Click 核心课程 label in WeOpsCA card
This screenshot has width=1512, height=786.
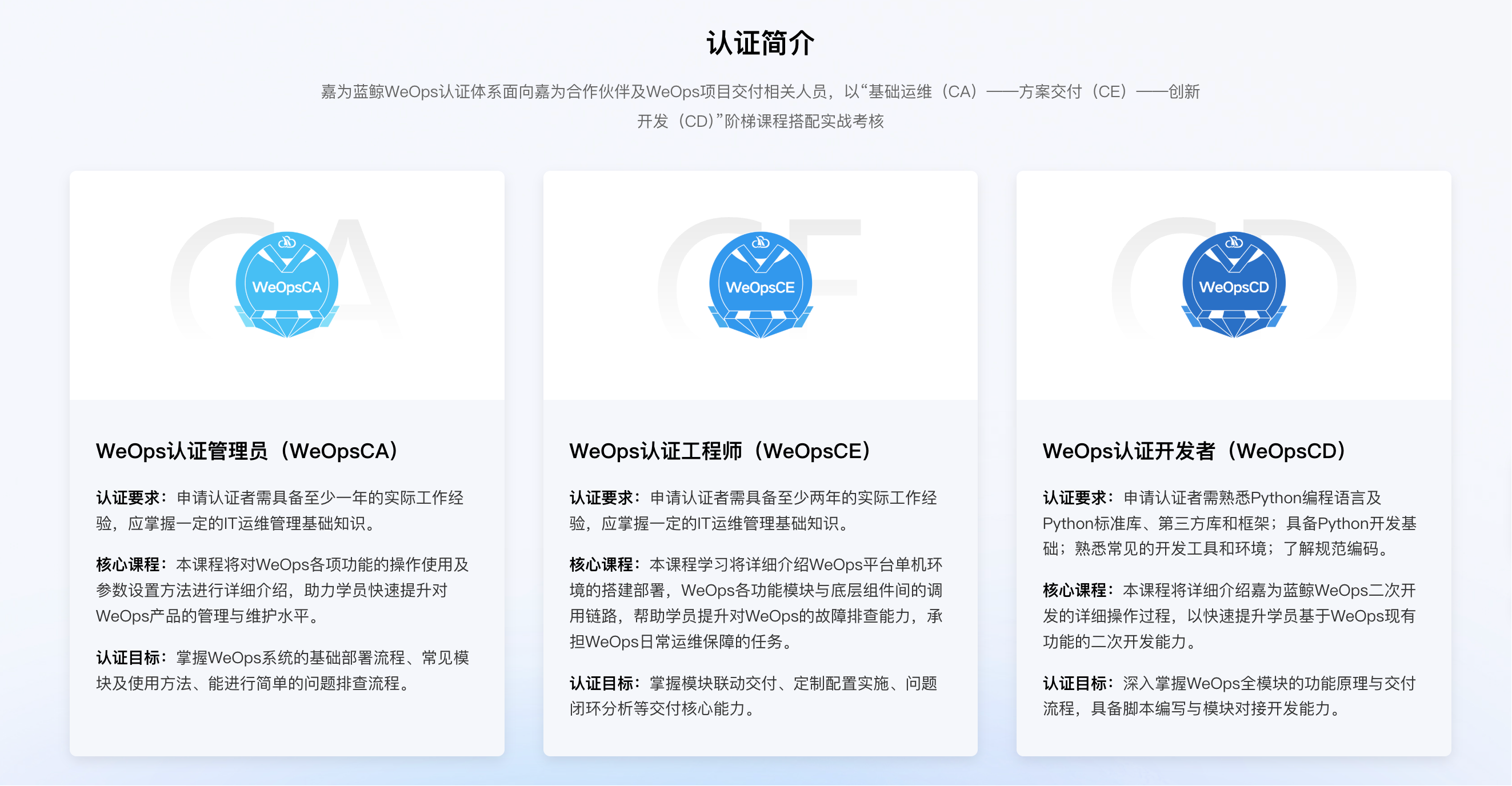point(128,565)
